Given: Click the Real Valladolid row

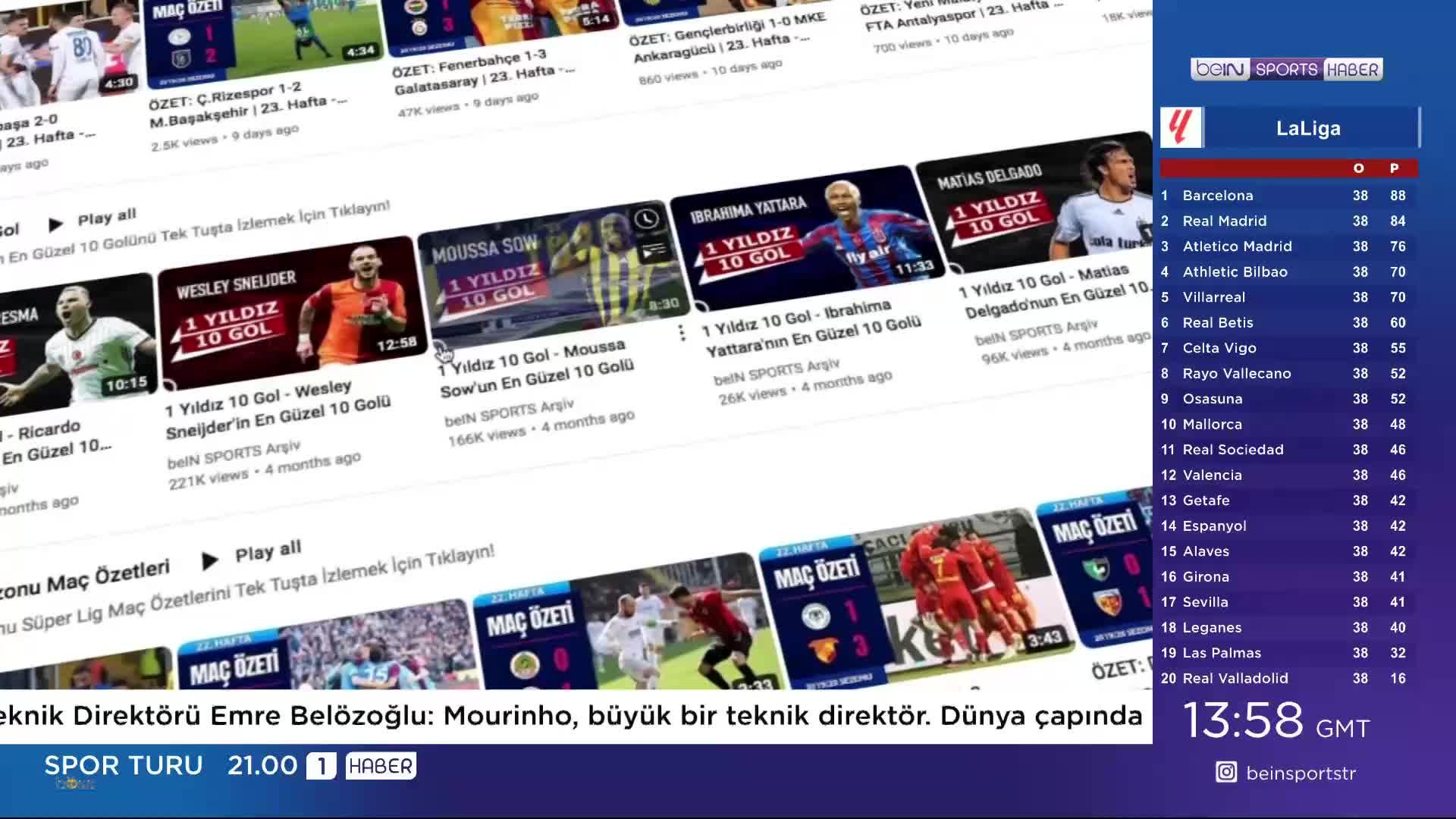Looking at the screenshot, I should (x=1288, y=678).
